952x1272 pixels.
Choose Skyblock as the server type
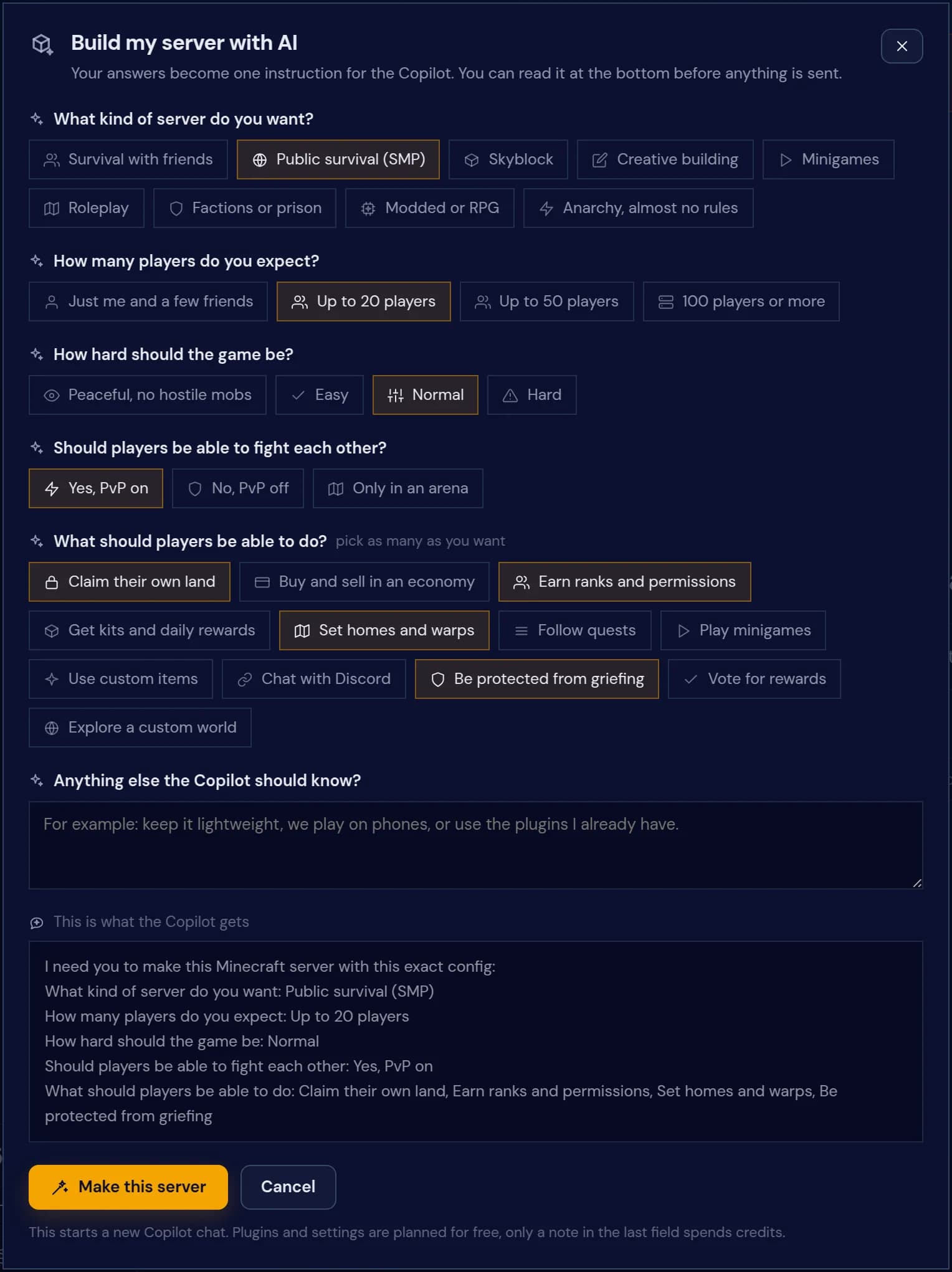(508, 159)
